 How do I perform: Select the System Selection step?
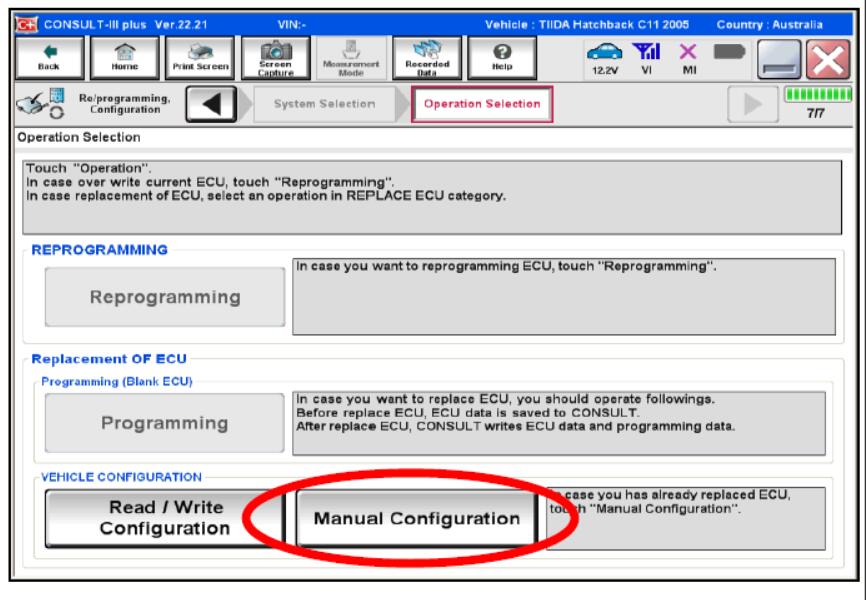324,104
